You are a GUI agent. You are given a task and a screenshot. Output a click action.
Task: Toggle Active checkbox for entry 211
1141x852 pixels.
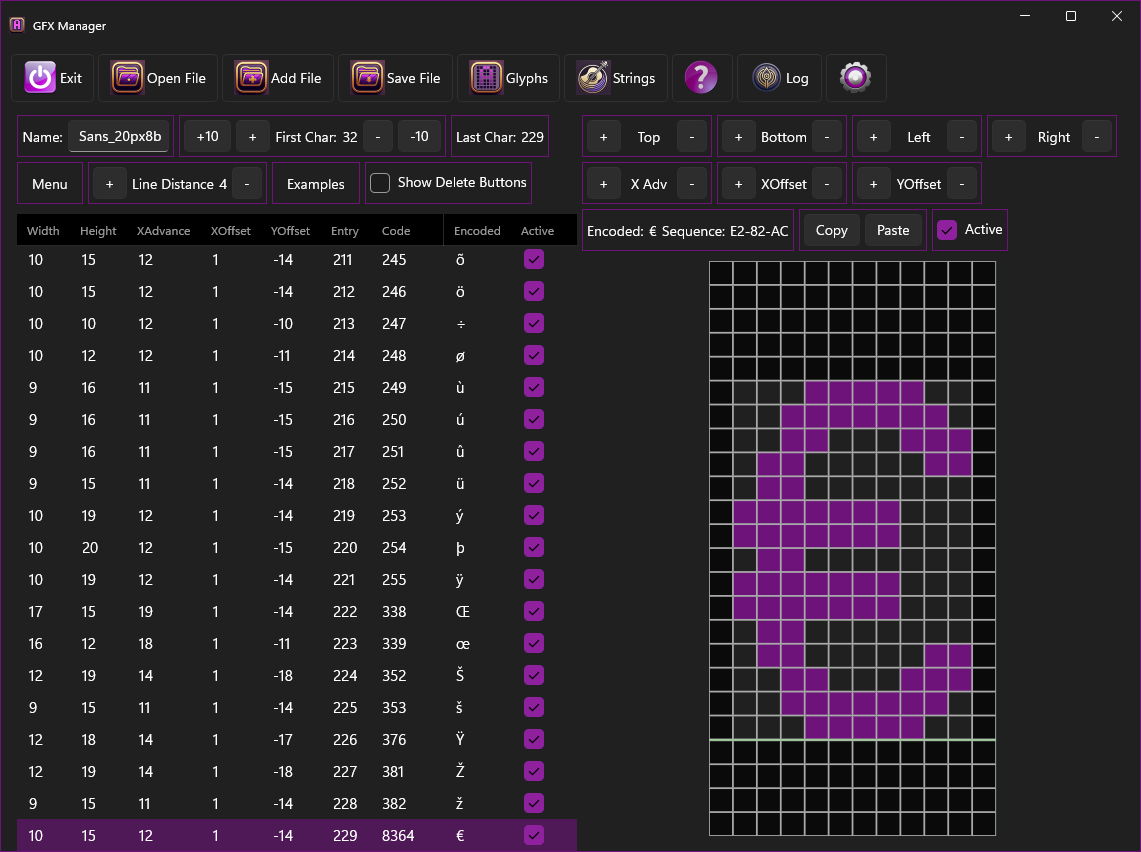[534, 260]
